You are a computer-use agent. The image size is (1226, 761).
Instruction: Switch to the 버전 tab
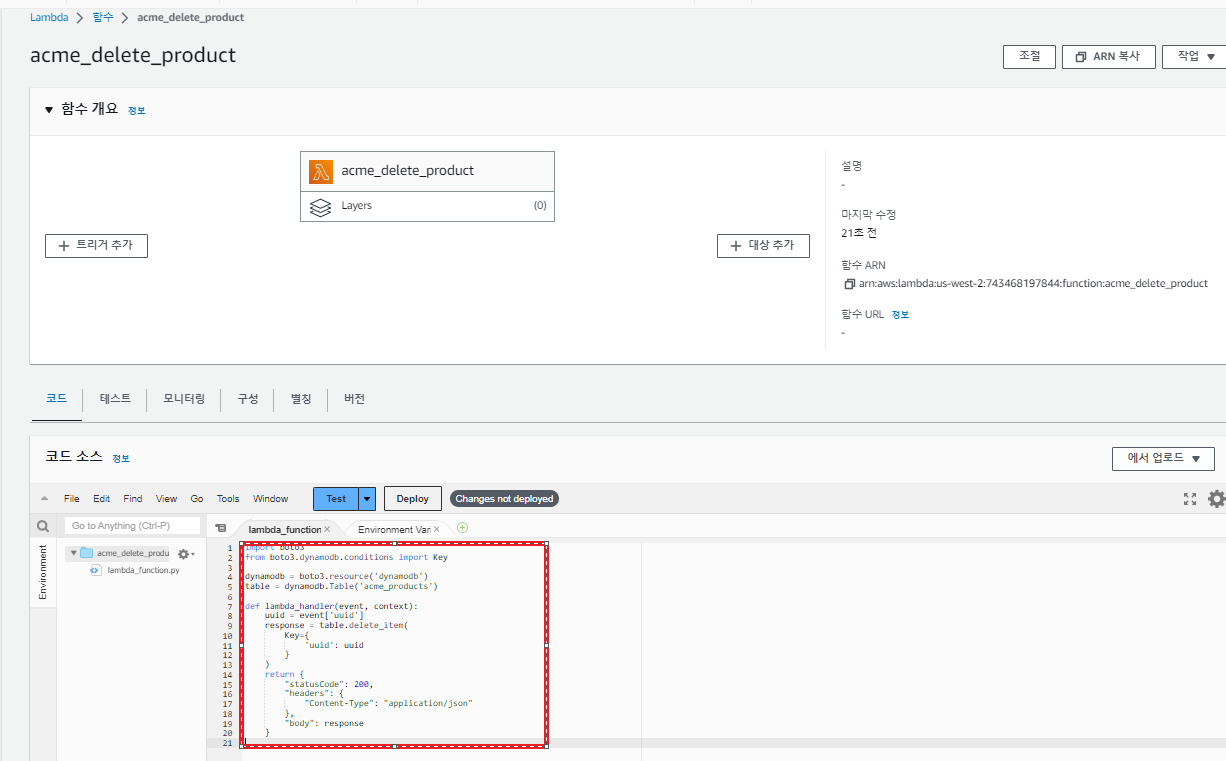[354, 398]
